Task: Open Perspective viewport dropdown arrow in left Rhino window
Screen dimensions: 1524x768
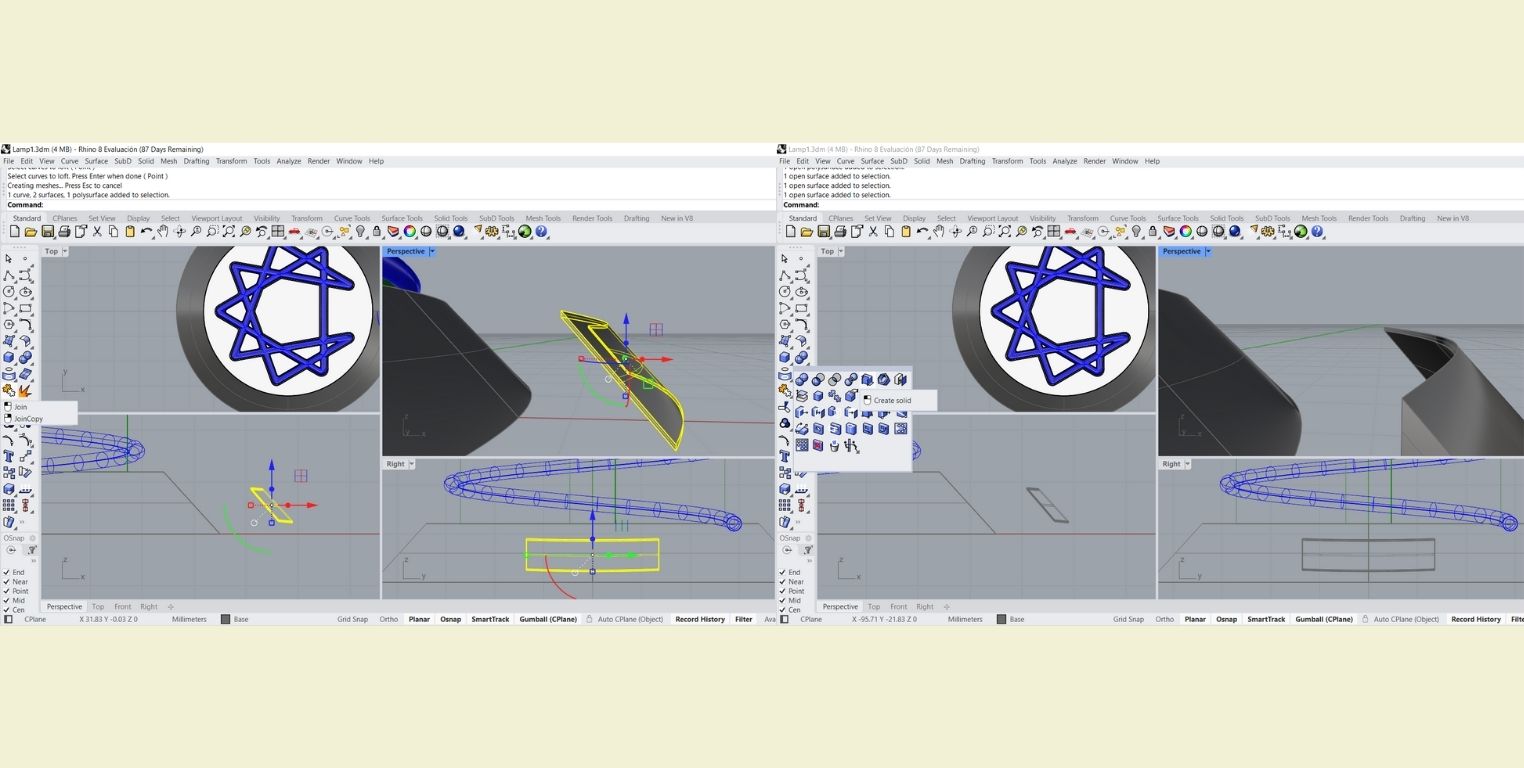Action: click(432, 251)
